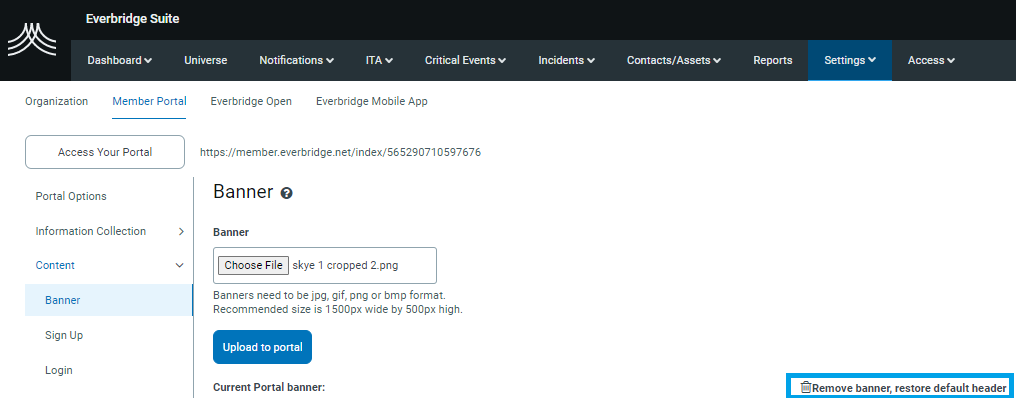This screenshot has width=1016, height=398.
Task: Click the member portal URL text
Action: pyautogui.click(x=340, y=152)
